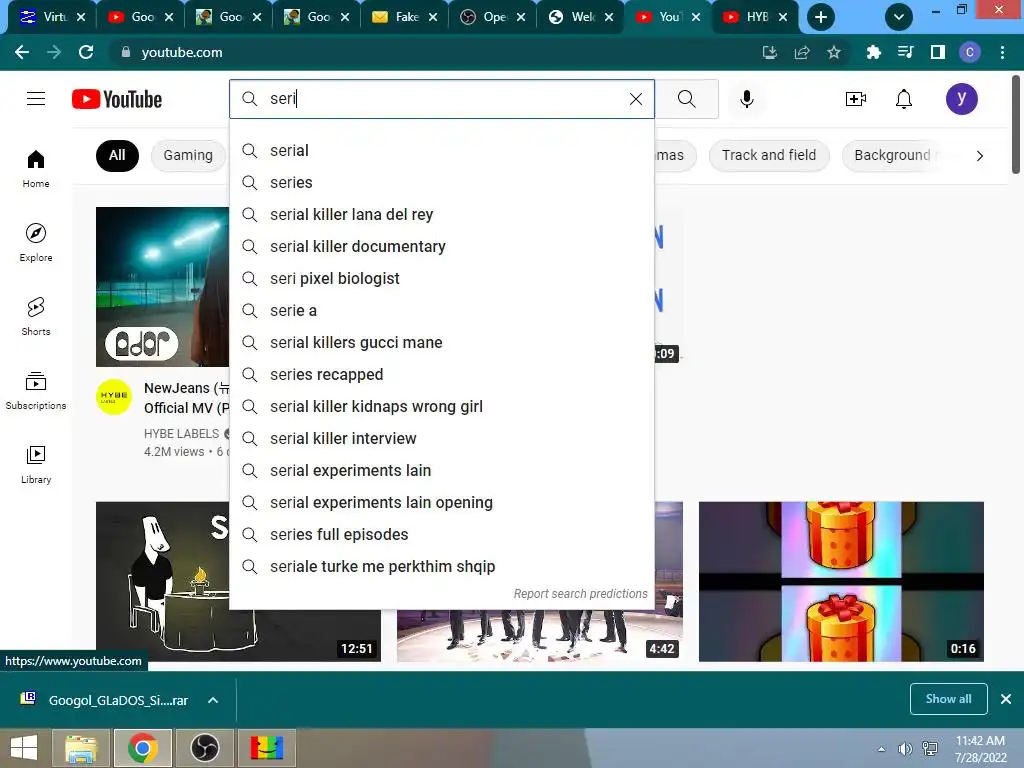Switch to the 'Ope' browser tab
Viewport: 1024px width, 768px height.
coord(492,17)
